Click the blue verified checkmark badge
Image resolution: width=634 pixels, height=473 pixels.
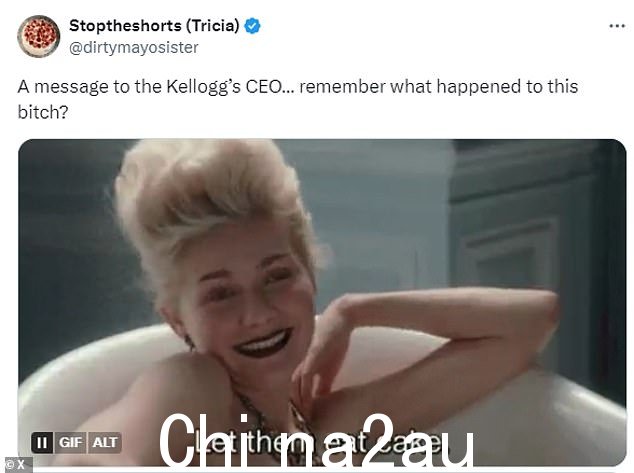click(253, 26)
